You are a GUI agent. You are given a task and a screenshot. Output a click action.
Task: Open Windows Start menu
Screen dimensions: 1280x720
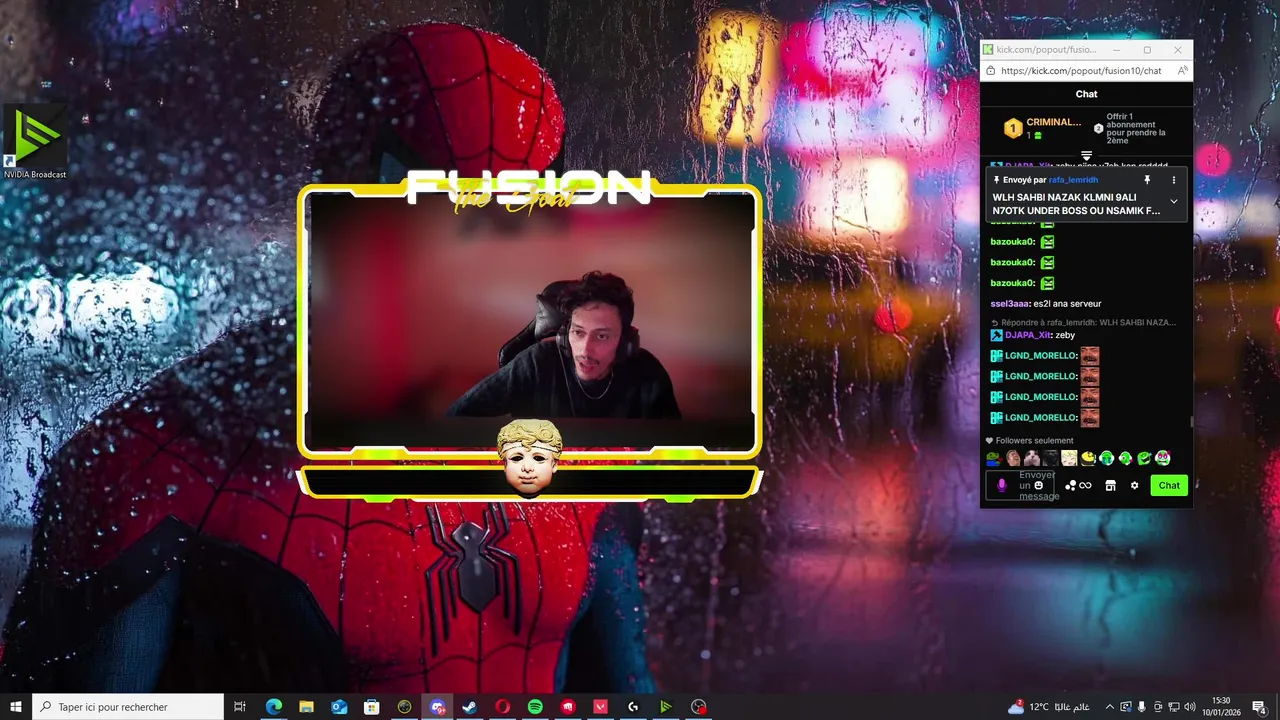[16, 707]
